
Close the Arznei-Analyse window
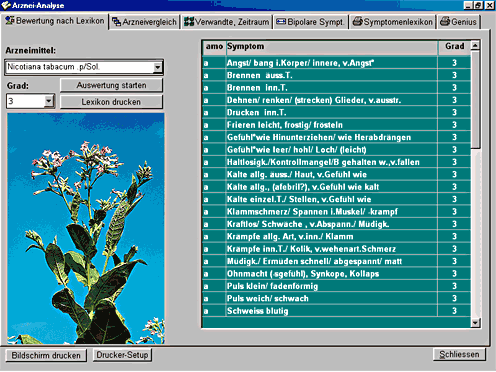[489, 5]
